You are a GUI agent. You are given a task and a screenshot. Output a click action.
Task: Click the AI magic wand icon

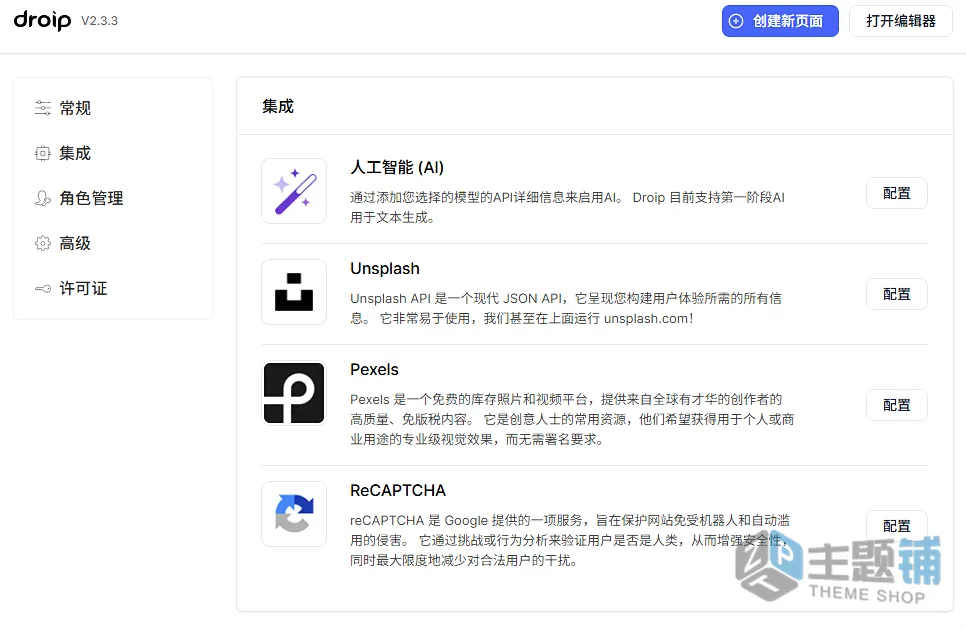pos(294,191)
